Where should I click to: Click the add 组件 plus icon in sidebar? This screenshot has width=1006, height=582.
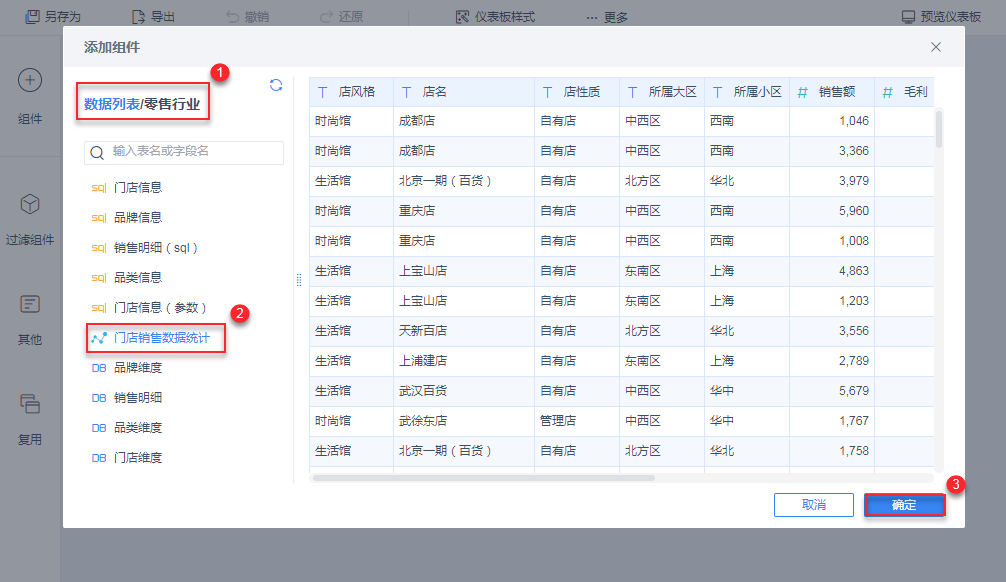point(30,80)
